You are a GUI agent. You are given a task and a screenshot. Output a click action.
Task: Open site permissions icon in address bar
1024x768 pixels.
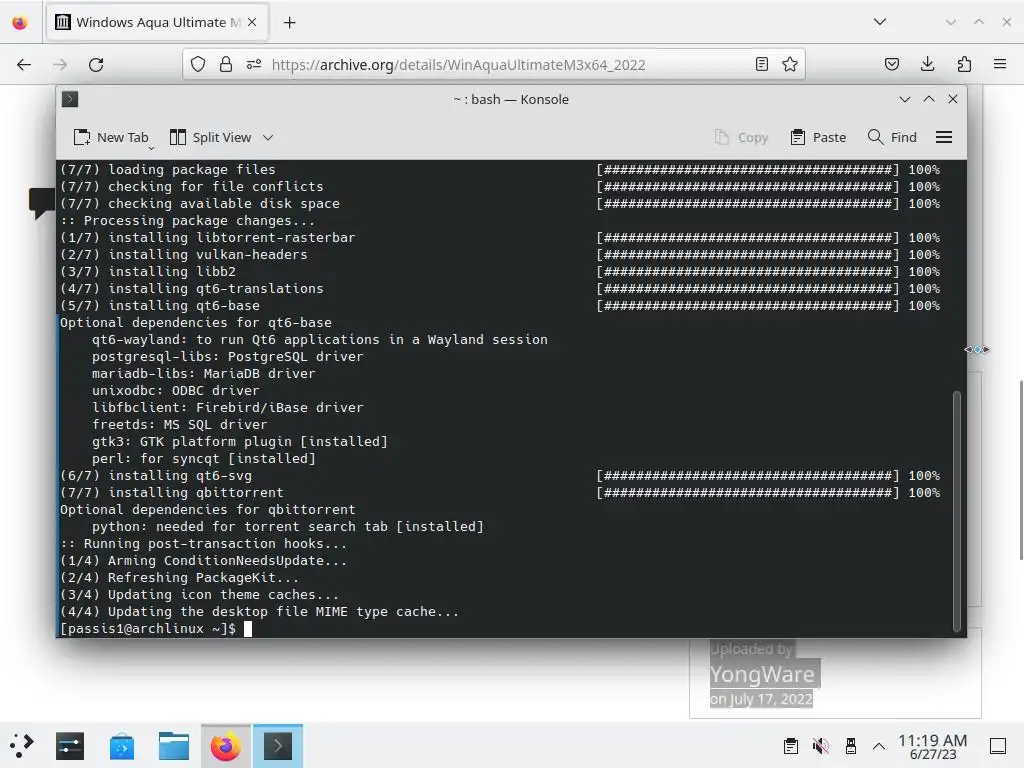click(254, 64)
